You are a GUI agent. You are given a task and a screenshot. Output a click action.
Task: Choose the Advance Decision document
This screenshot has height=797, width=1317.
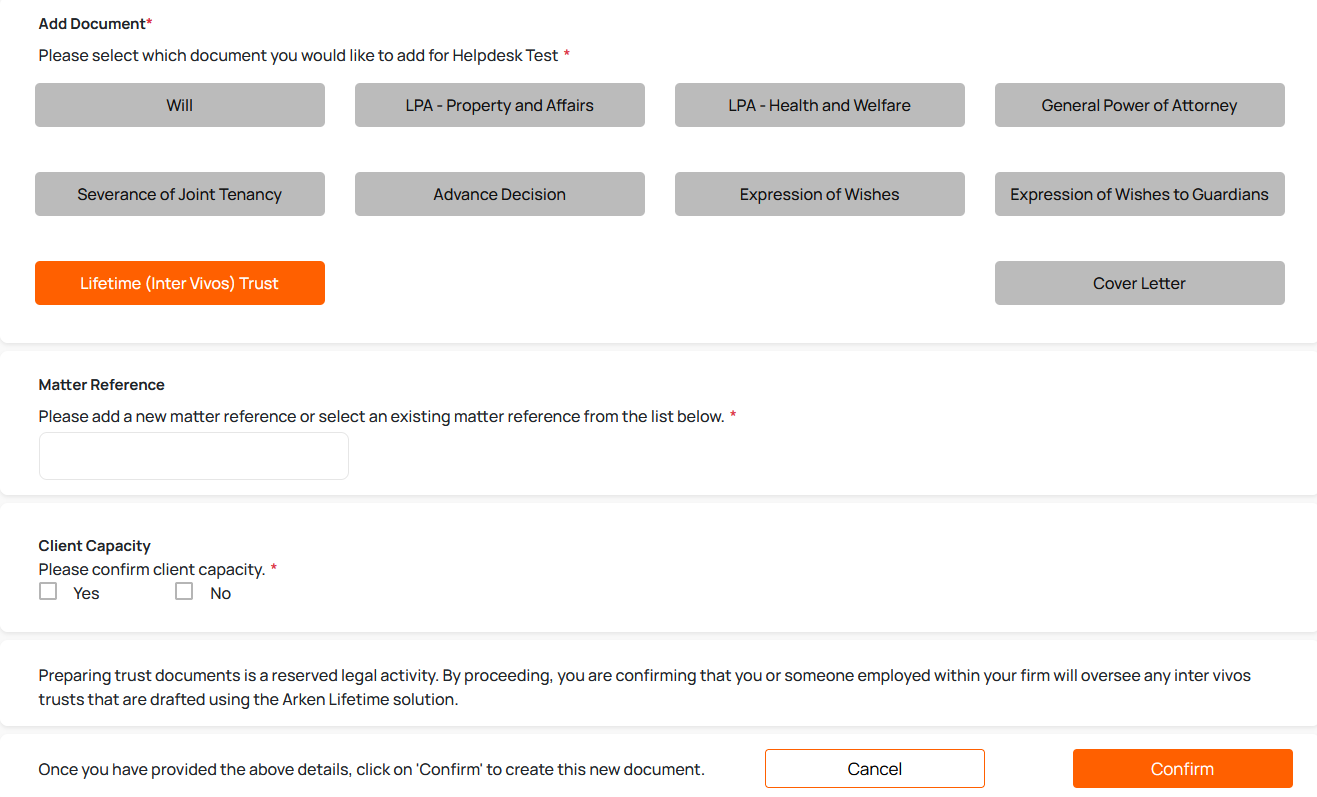[499, 194]
